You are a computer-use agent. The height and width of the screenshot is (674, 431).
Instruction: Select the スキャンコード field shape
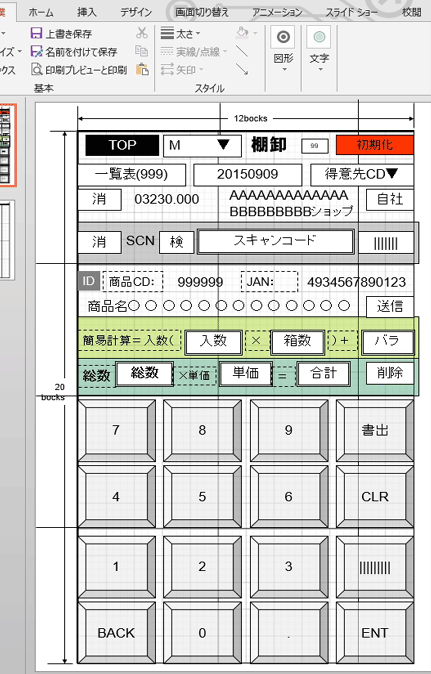tap(275, 241)
